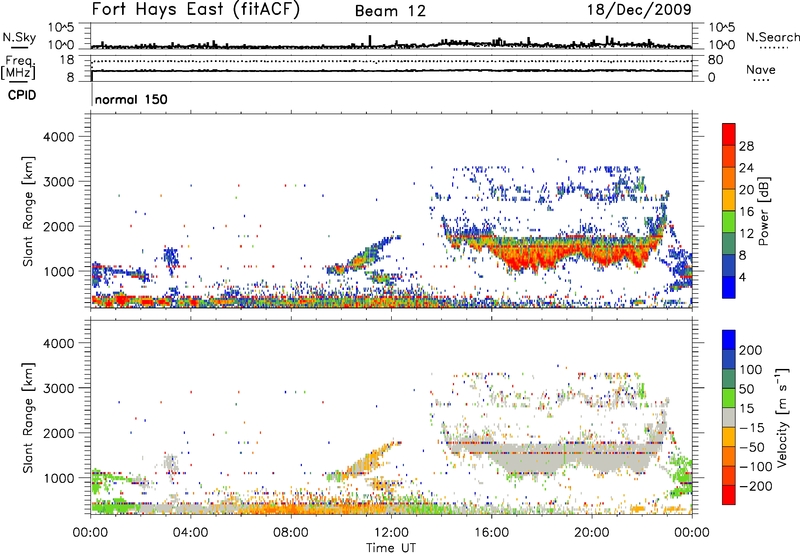This screenshot has width=800, height=554.
Task: Click the "16:00" time tick label
Action: (x=491, y=533)
